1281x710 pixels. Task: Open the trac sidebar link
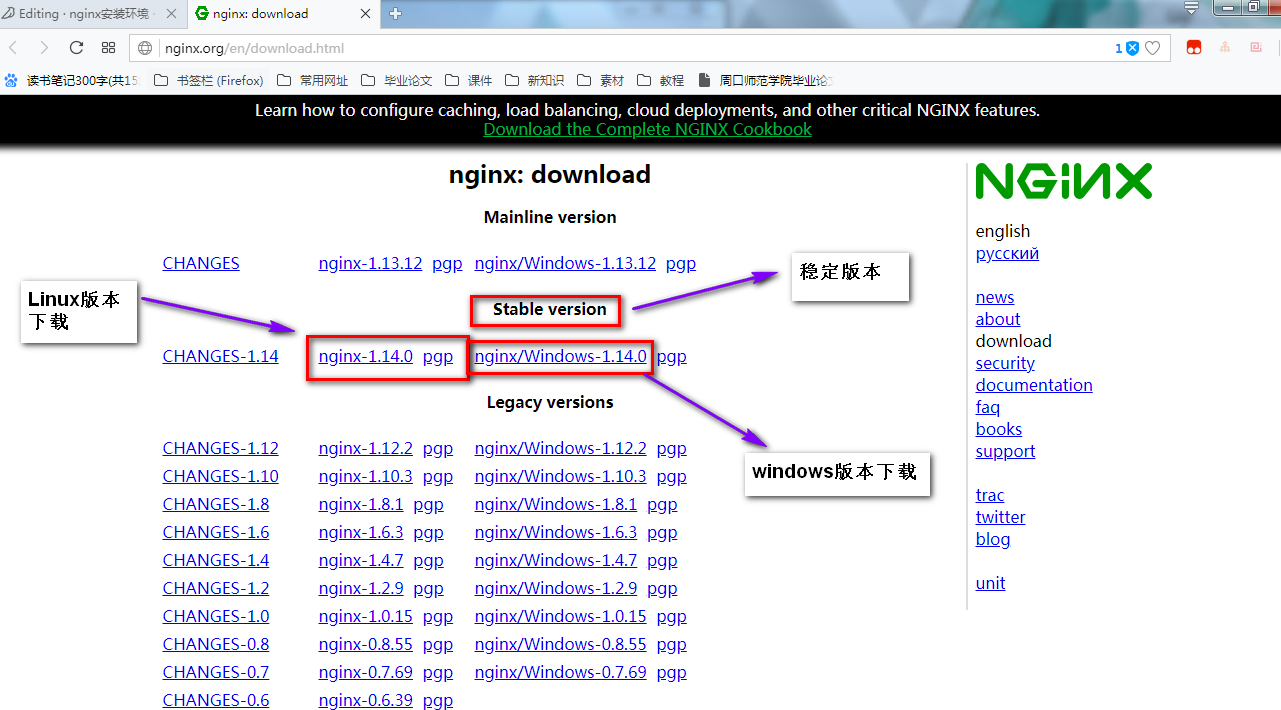coord(990,495)
